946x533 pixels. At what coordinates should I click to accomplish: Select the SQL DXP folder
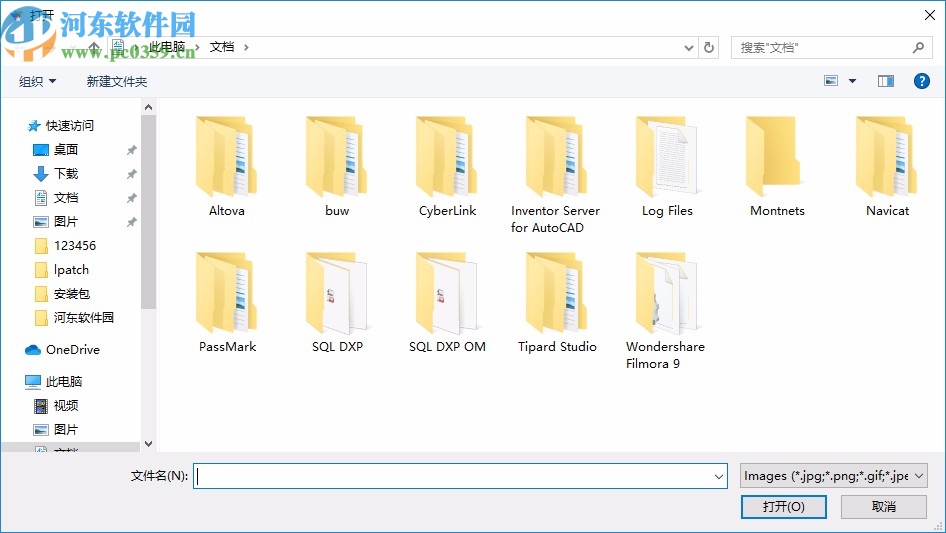337,304
